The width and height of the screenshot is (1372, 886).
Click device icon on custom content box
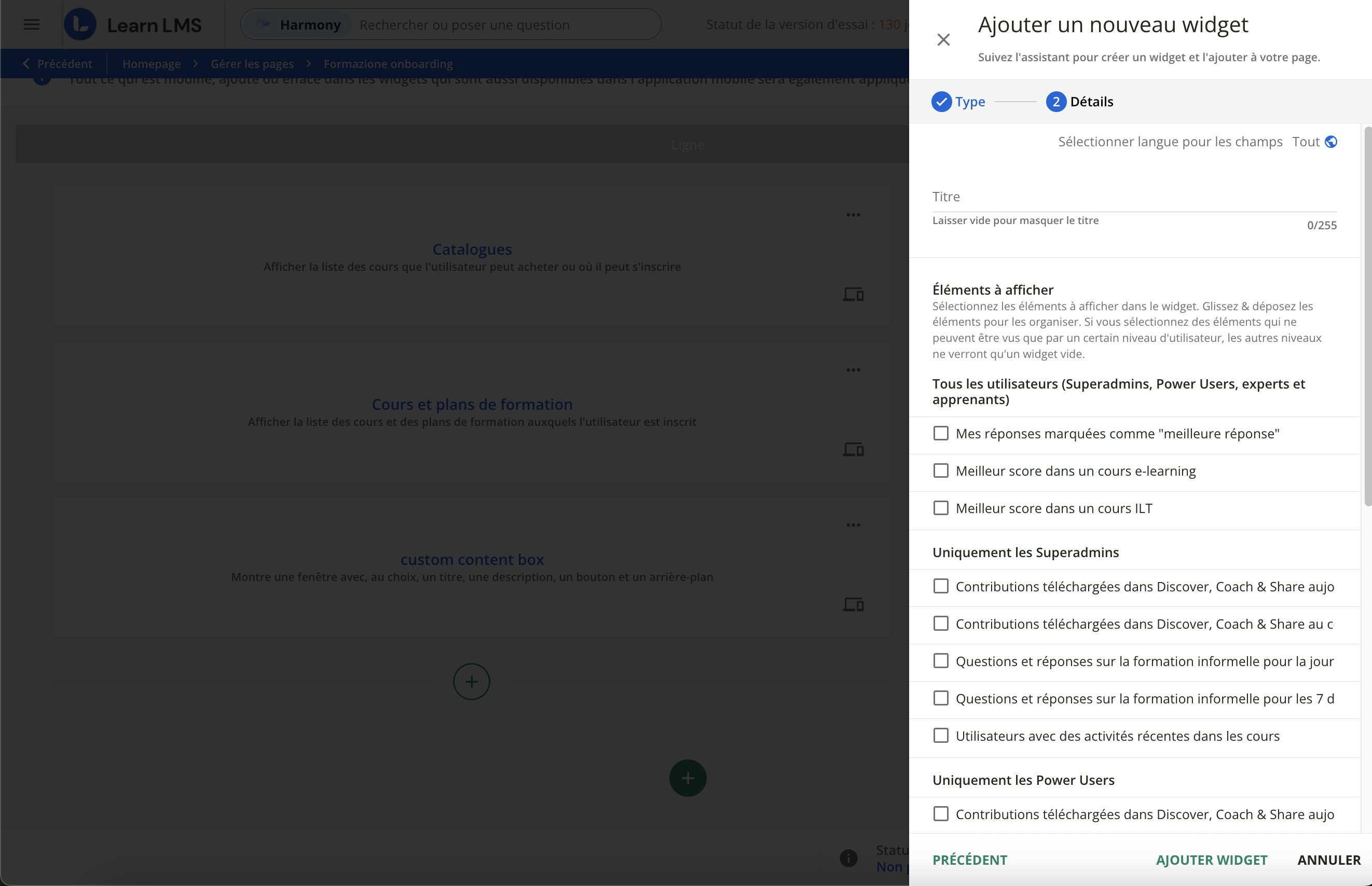(853, 605)
